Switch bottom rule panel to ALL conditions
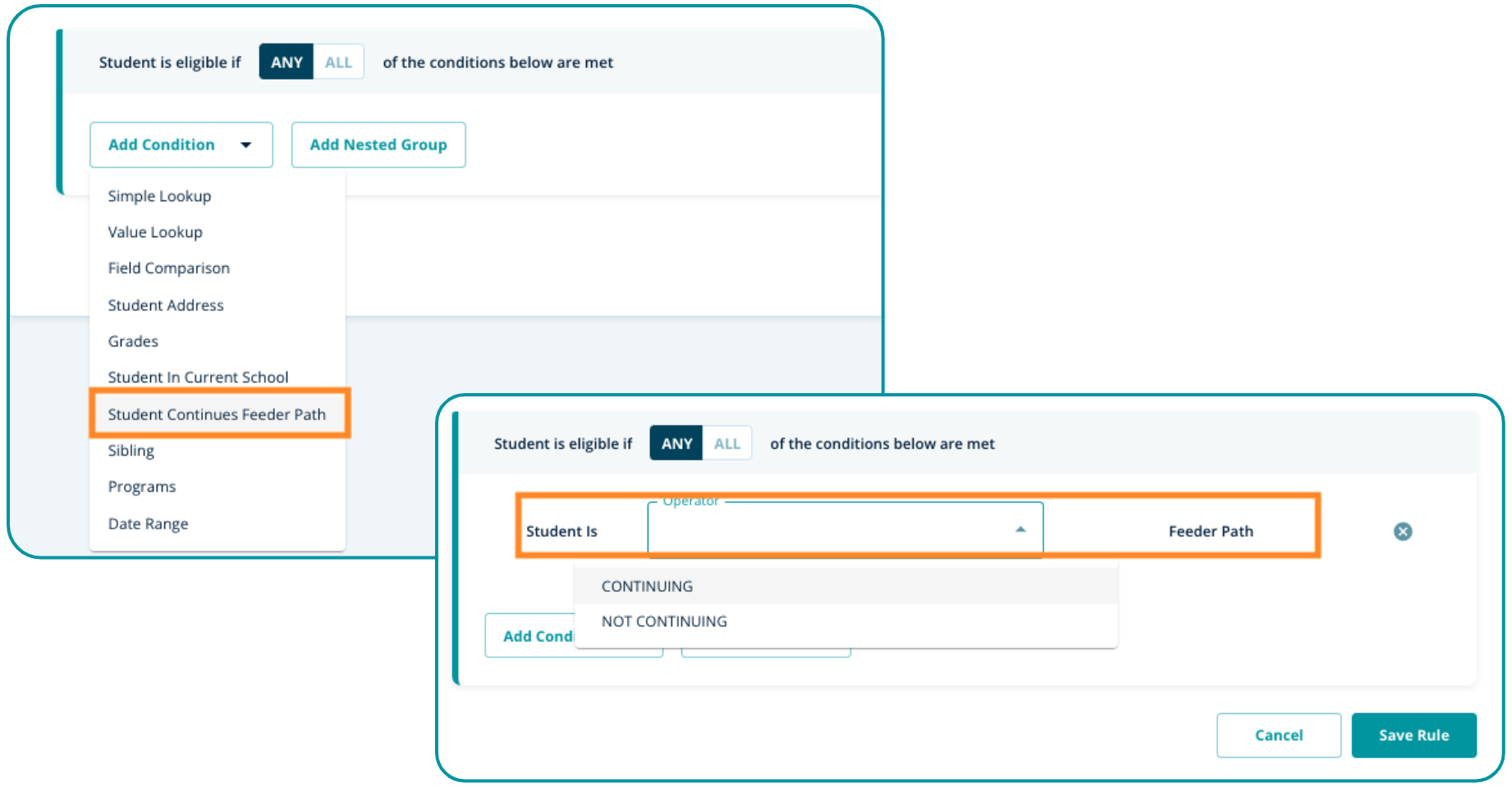 click(x=727, y=444)
